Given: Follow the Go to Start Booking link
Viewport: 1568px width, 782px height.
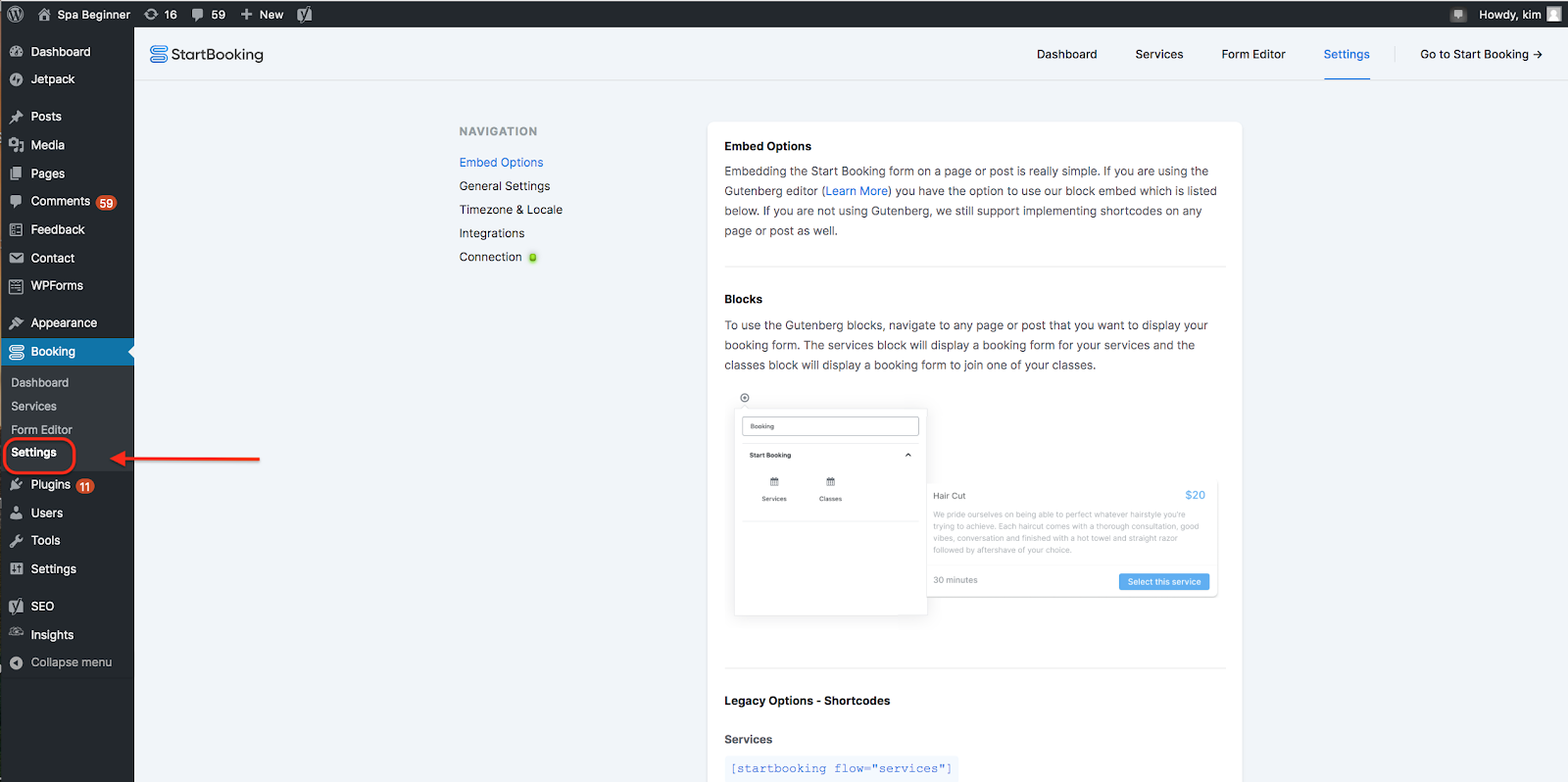Looking at the screenshot, I should (1481, 55).
